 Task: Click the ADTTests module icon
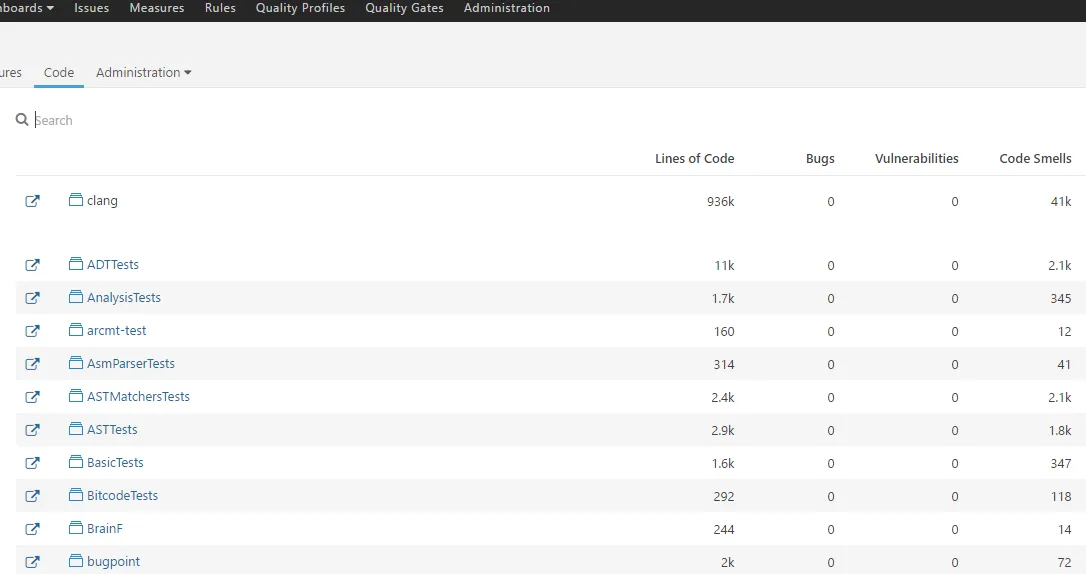(75, 264)
